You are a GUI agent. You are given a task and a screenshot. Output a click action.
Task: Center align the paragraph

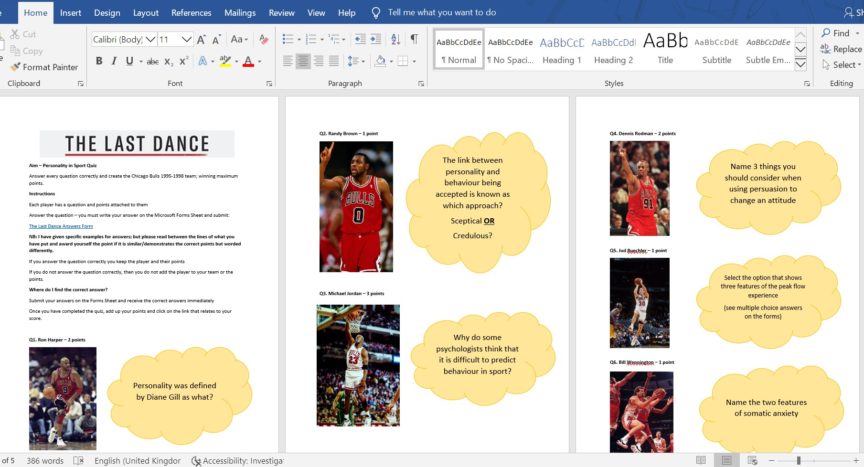[x=303, y=61]
